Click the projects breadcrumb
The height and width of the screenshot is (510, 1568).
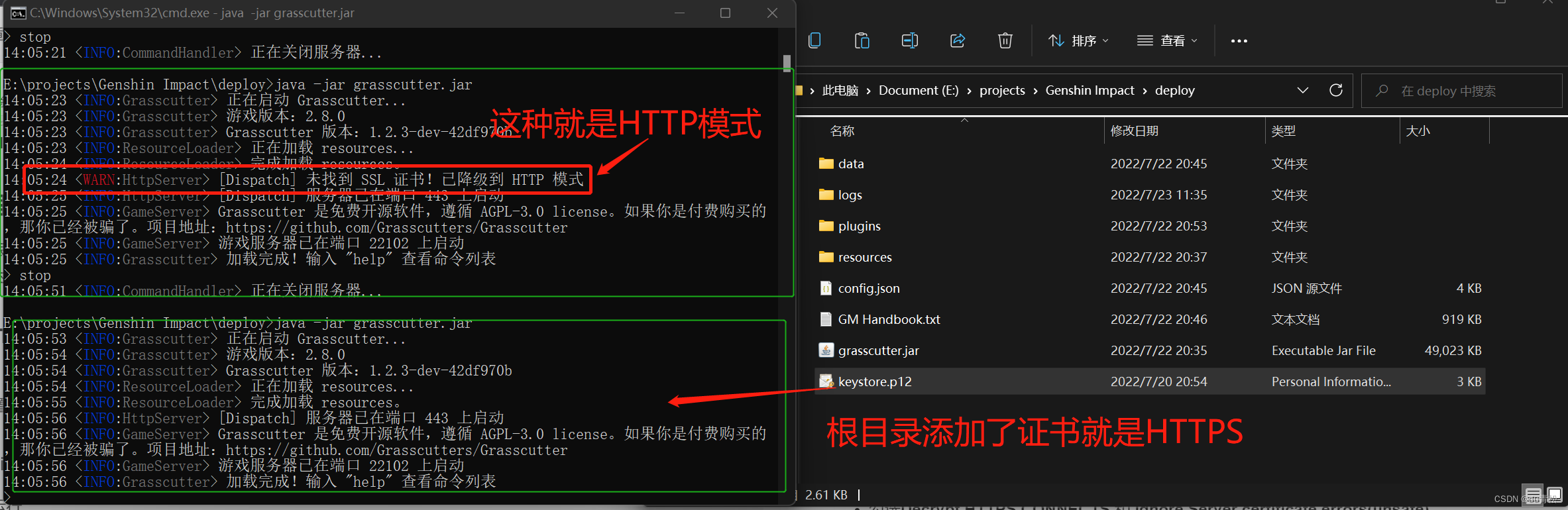[1002, 90]
